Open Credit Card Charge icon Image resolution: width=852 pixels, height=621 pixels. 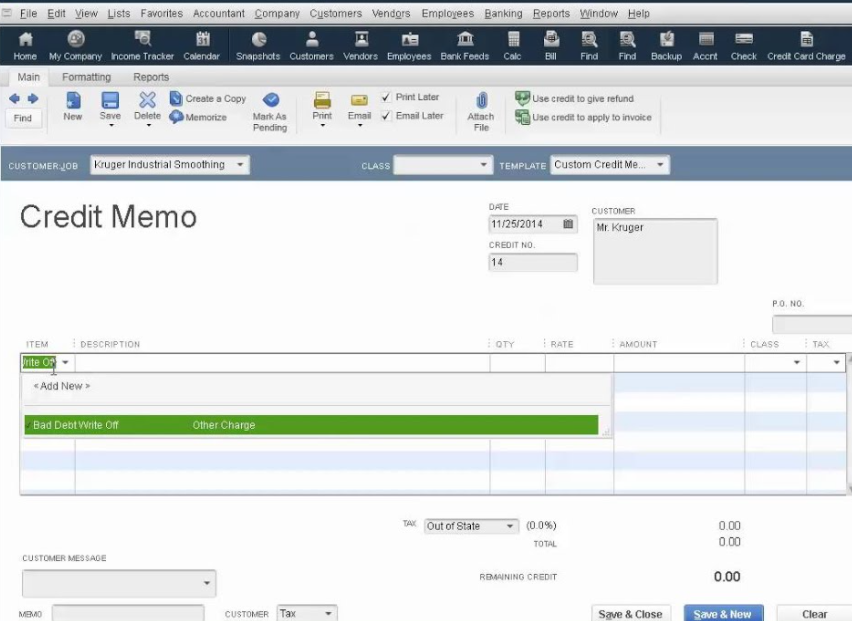point(806,46)
